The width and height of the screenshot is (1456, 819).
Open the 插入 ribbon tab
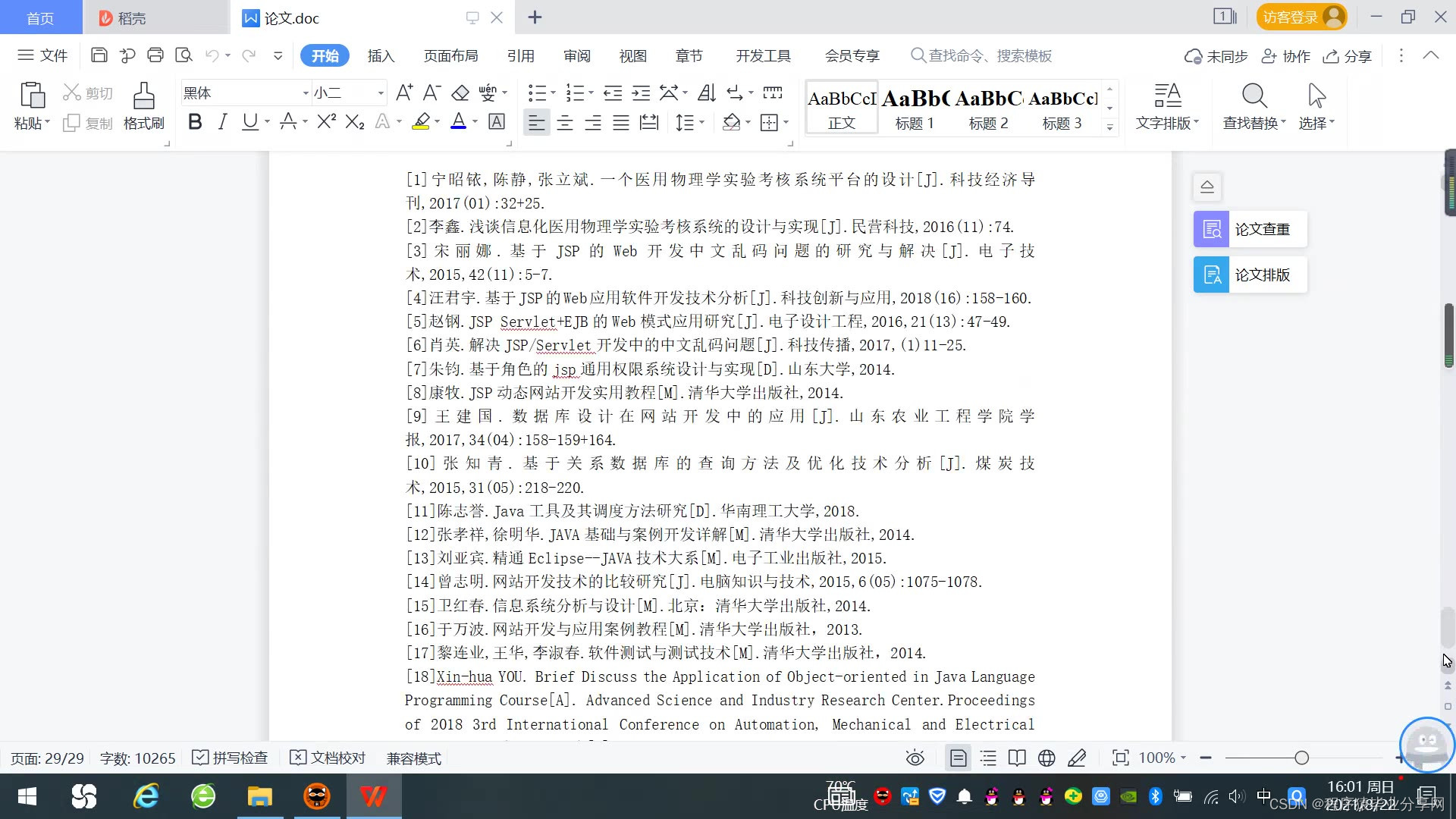tap(381, 56)
